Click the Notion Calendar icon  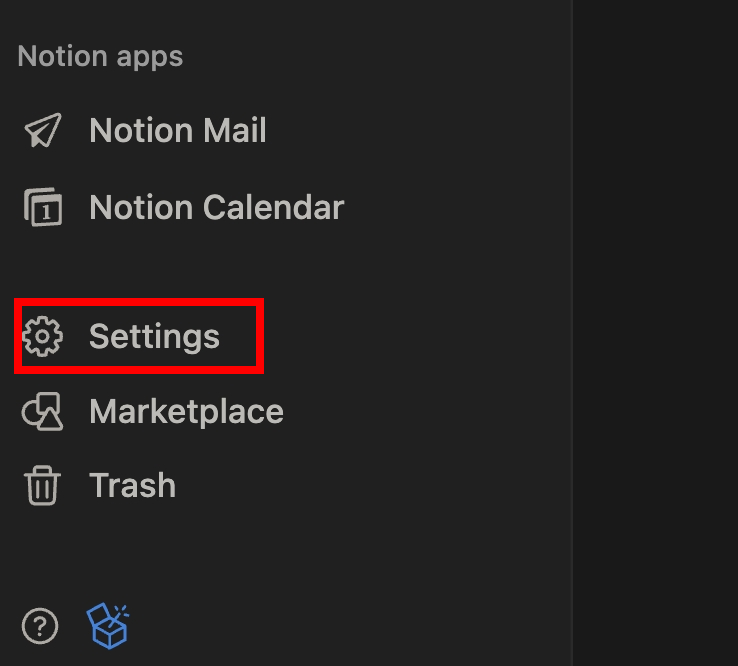42,208
